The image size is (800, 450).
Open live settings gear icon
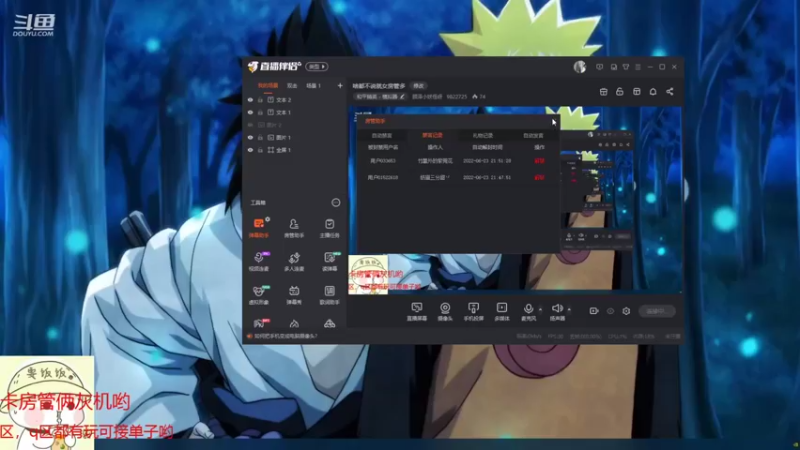coord(626,311)
